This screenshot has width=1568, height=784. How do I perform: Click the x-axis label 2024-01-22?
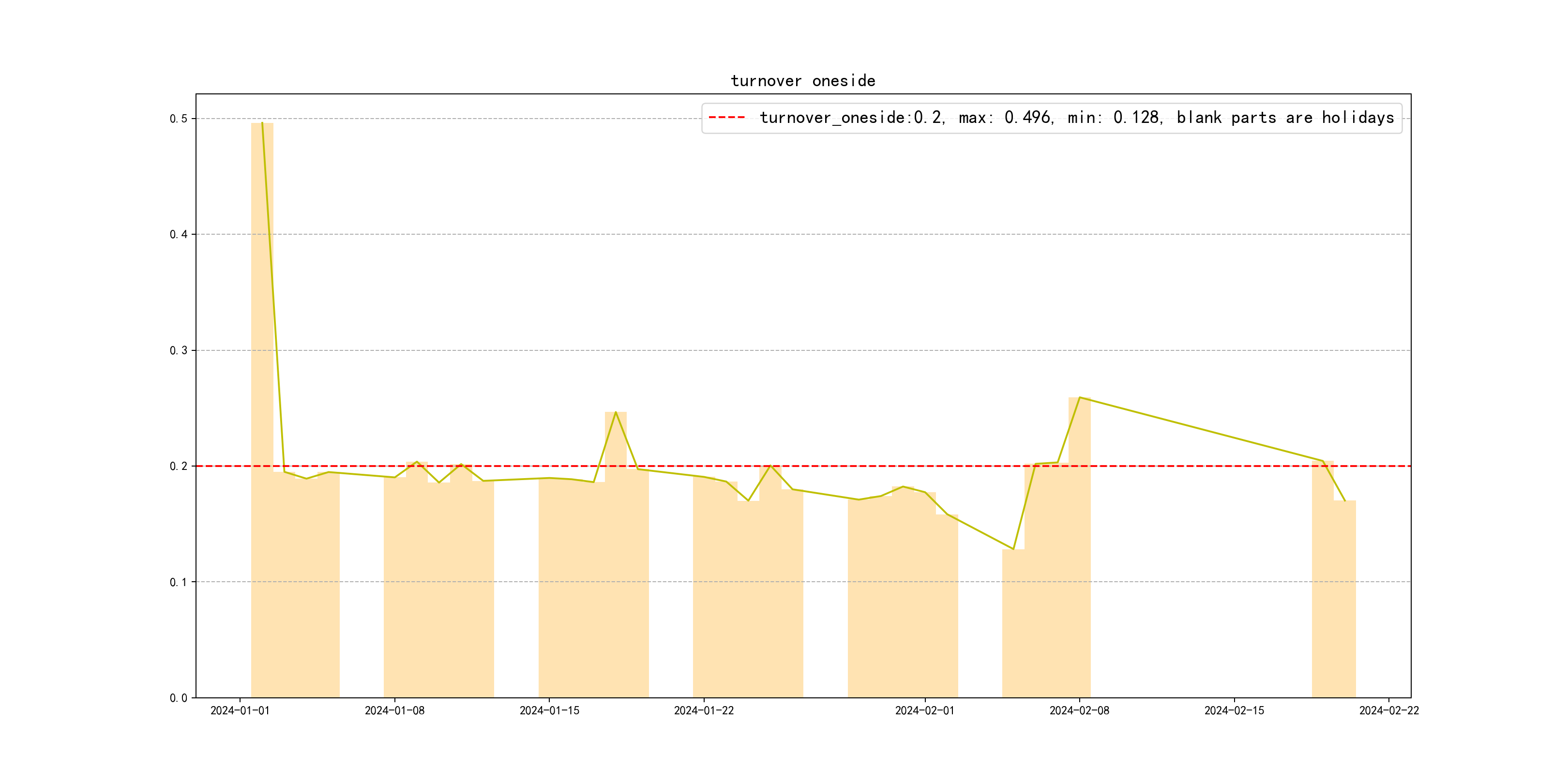[704, 710]
